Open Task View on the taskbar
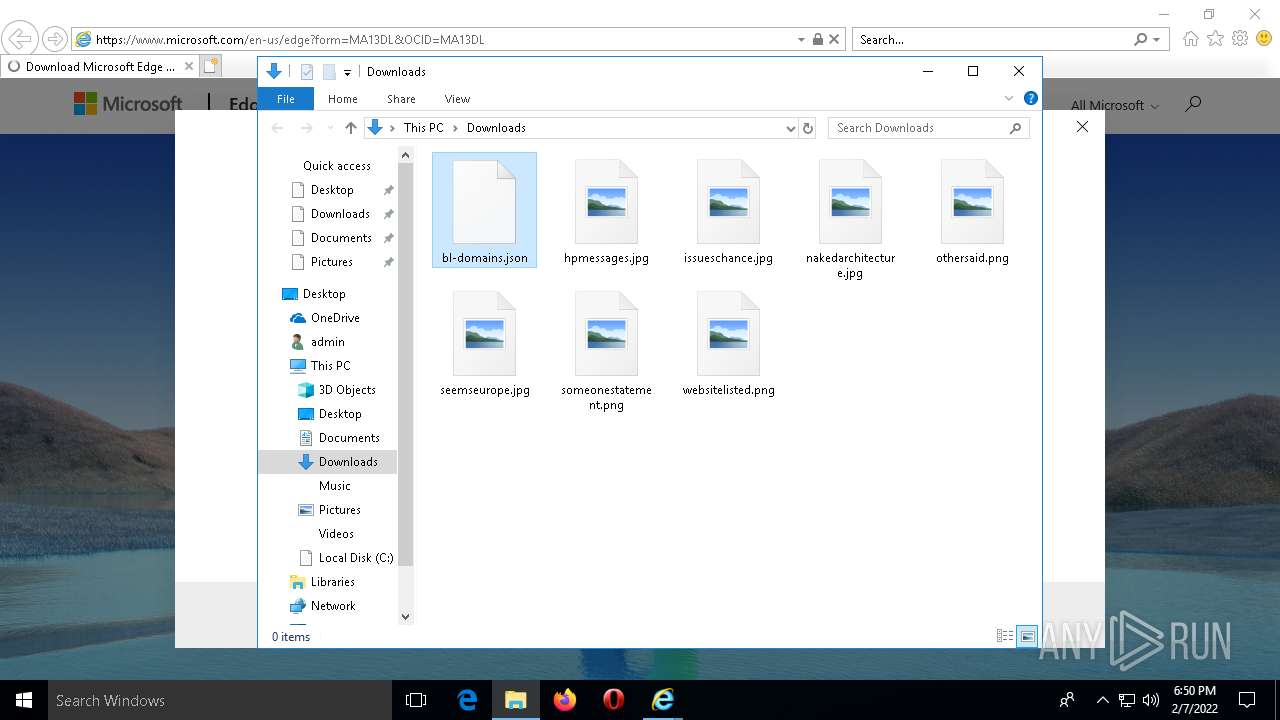This screenshot has width=1280, height=720. point(416,700)
